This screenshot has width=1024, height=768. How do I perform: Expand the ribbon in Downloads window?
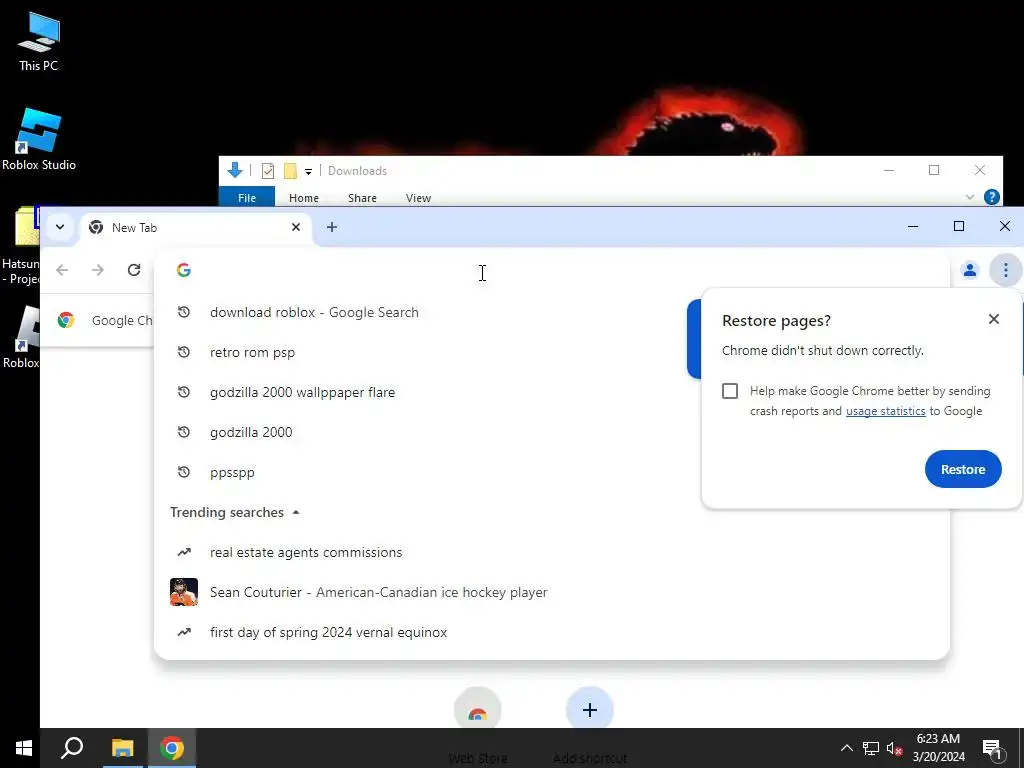coord(970,197)
